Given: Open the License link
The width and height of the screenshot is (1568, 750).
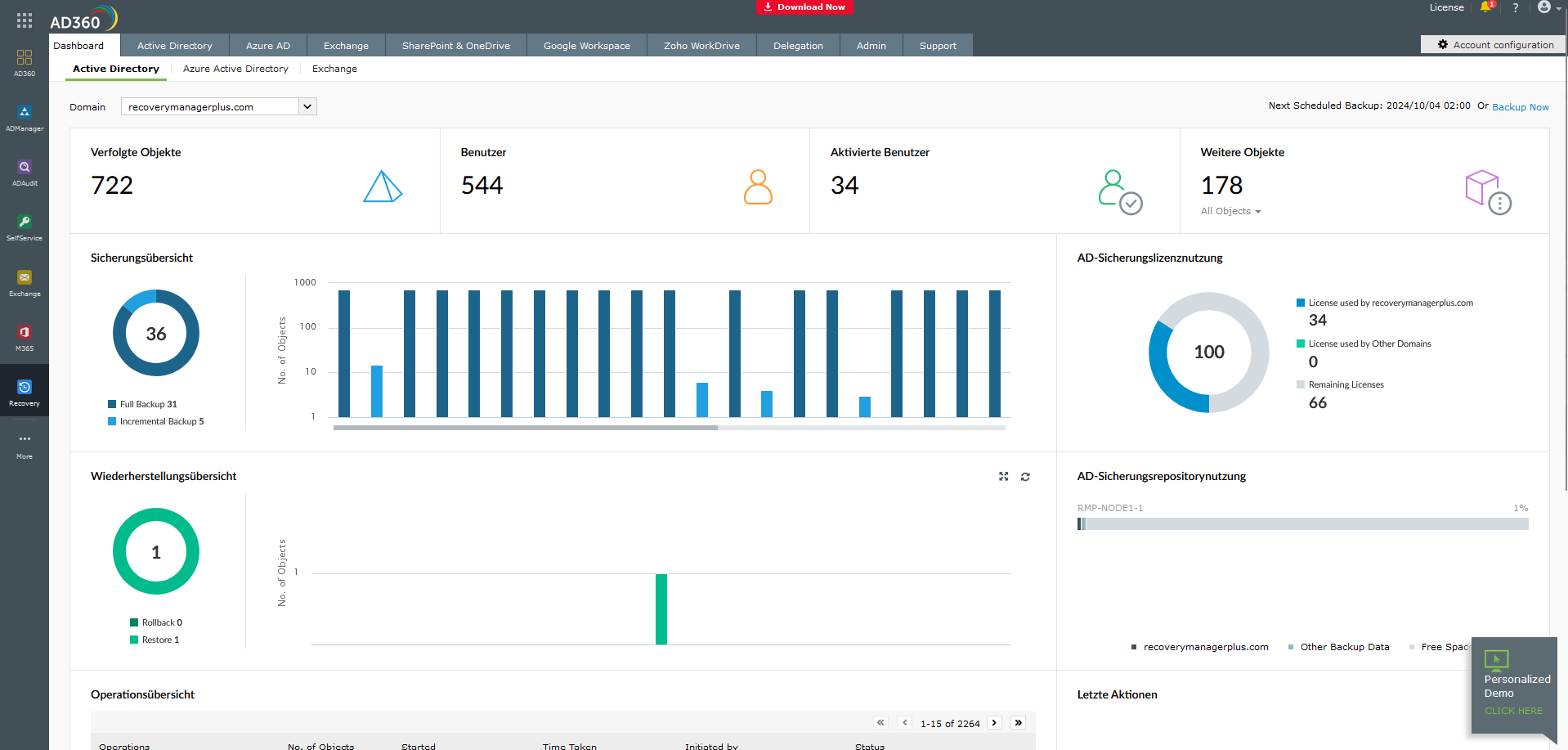Looking at the screenshot, I should [1446, 7].
